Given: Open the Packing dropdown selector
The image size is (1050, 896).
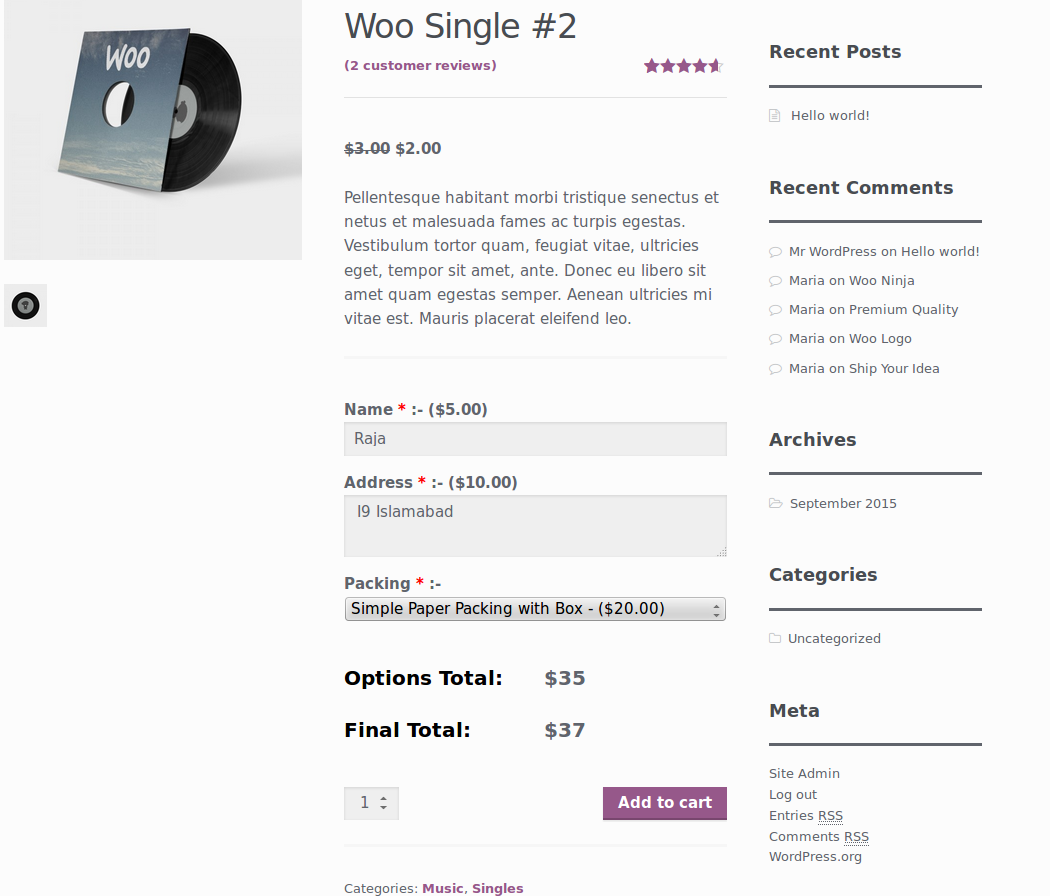Looking at the screenshot, I should point(535,609).
